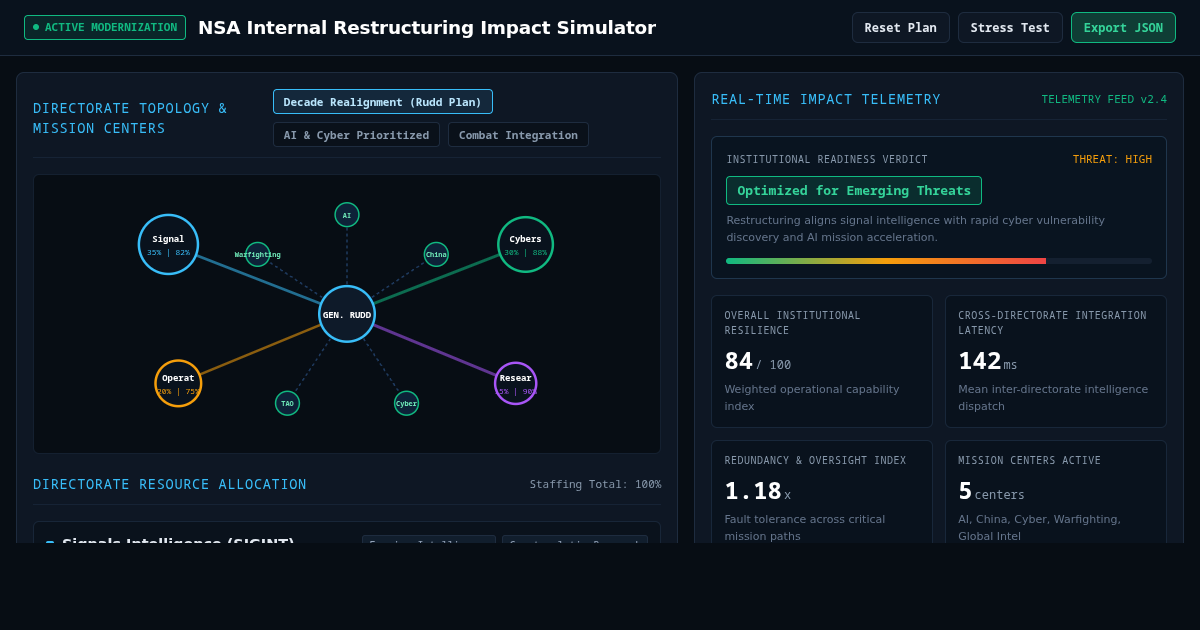Image resolution: width=1200 pixels, height=630 pixels.
Task: Click the Directorate Resource Allocation heading
Action: tap(170, 484)
